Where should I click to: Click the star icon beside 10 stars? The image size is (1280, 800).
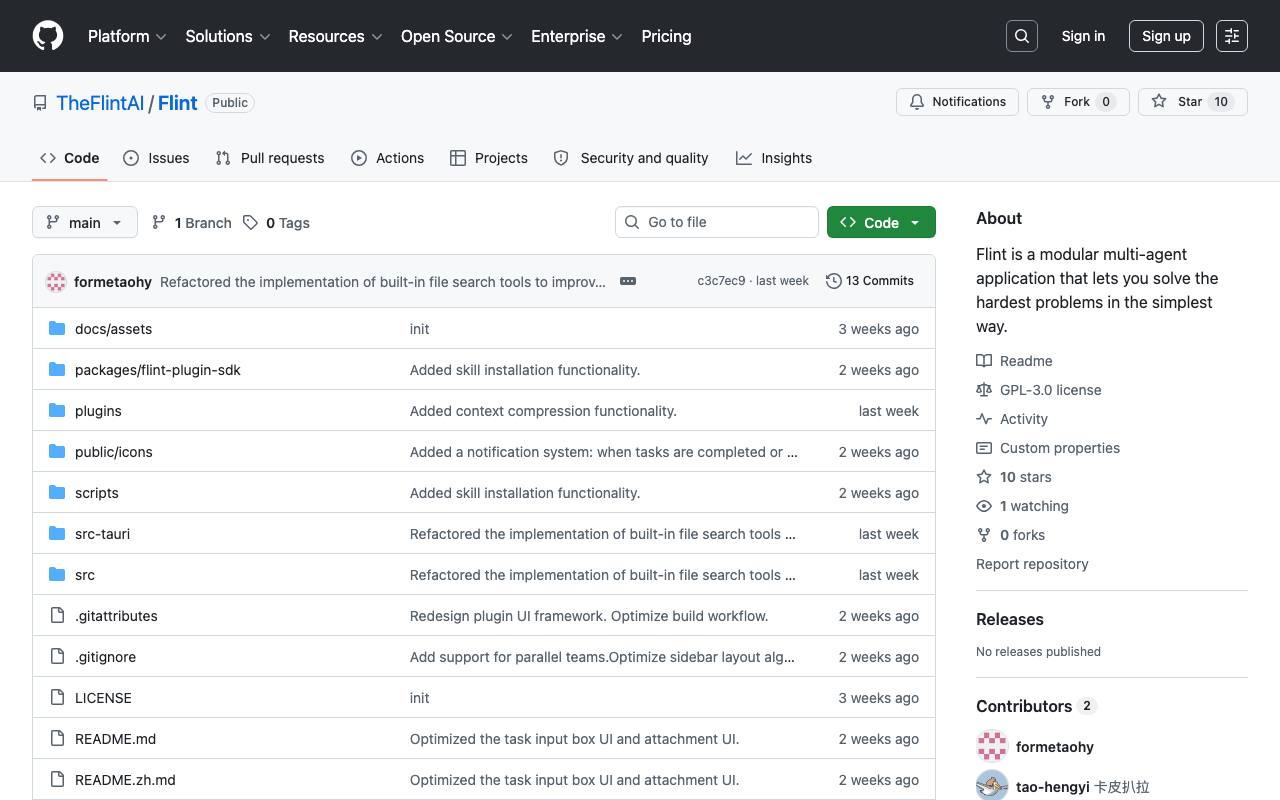pyautogui.click(x=984, y=477)
